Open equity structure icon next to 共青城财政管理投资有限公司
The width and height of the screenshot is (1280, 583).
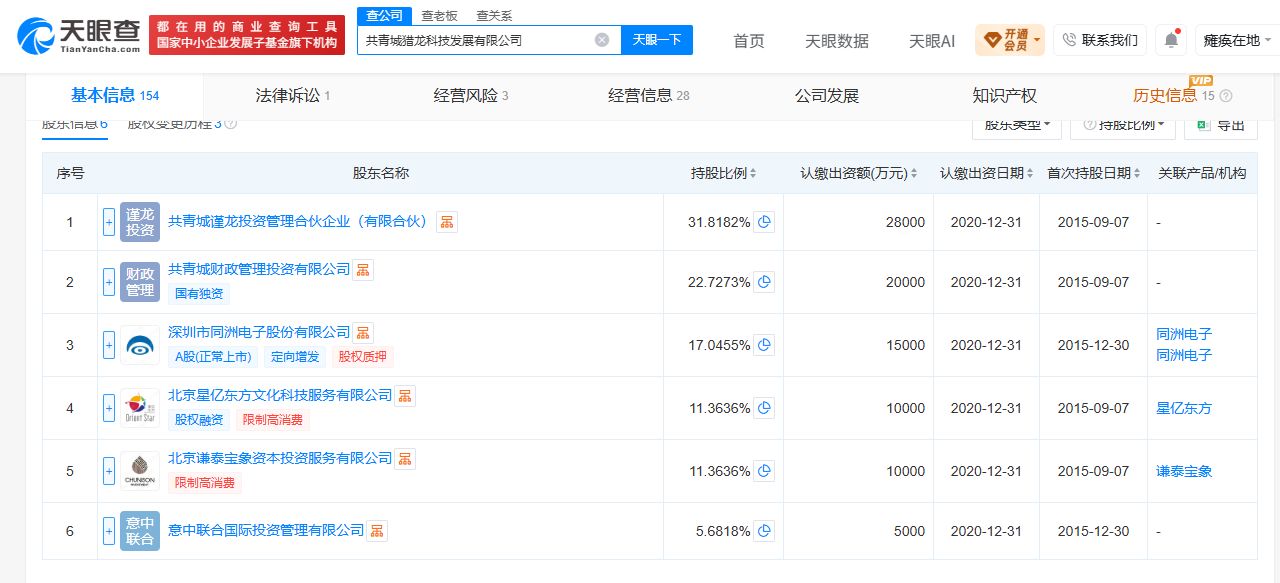click(x=363, y=269)
